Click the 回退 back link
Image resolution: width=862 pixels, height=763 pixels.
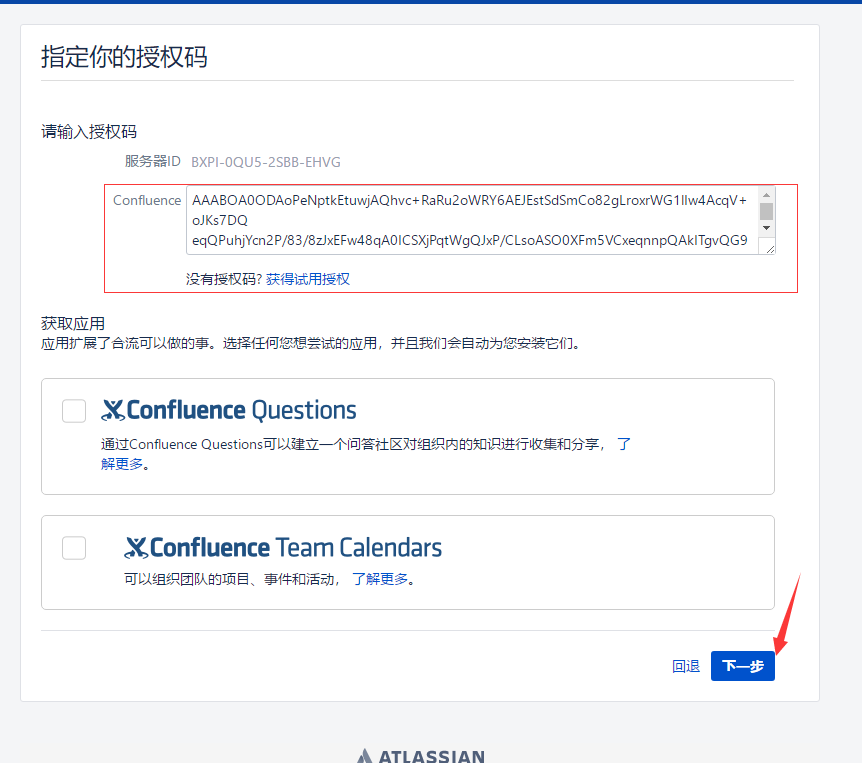tap(686, 666)
